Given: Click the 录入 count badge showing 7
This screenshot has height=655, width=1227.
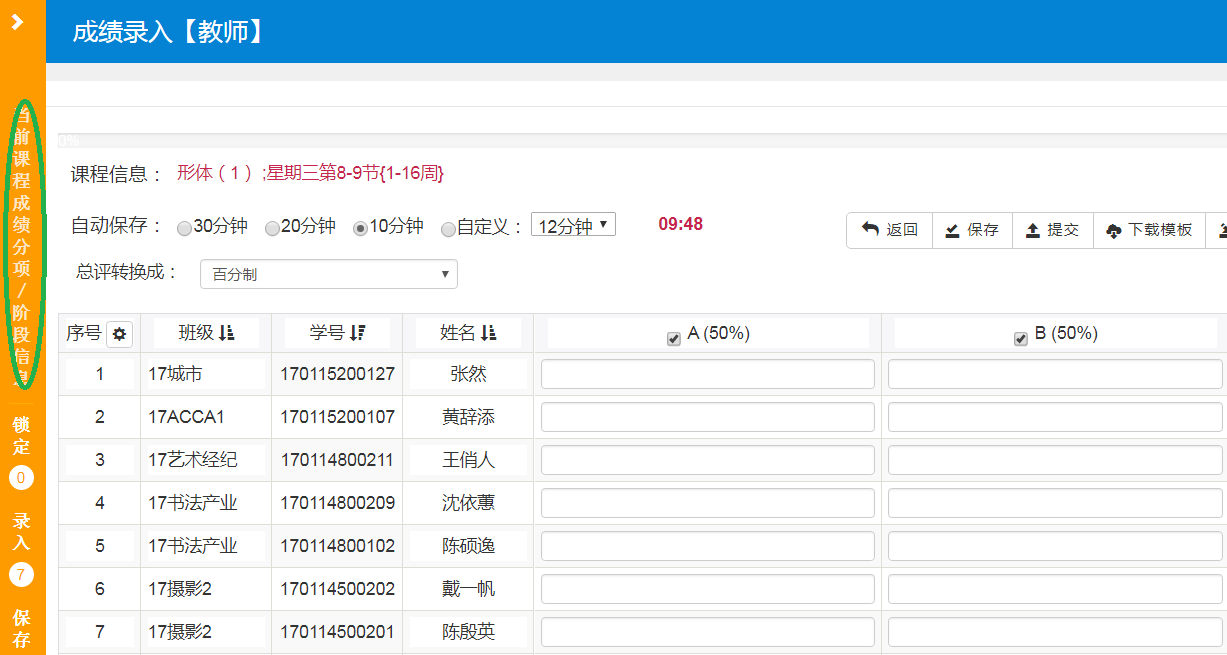Looking at the screenshot, I should coord(21,575).
